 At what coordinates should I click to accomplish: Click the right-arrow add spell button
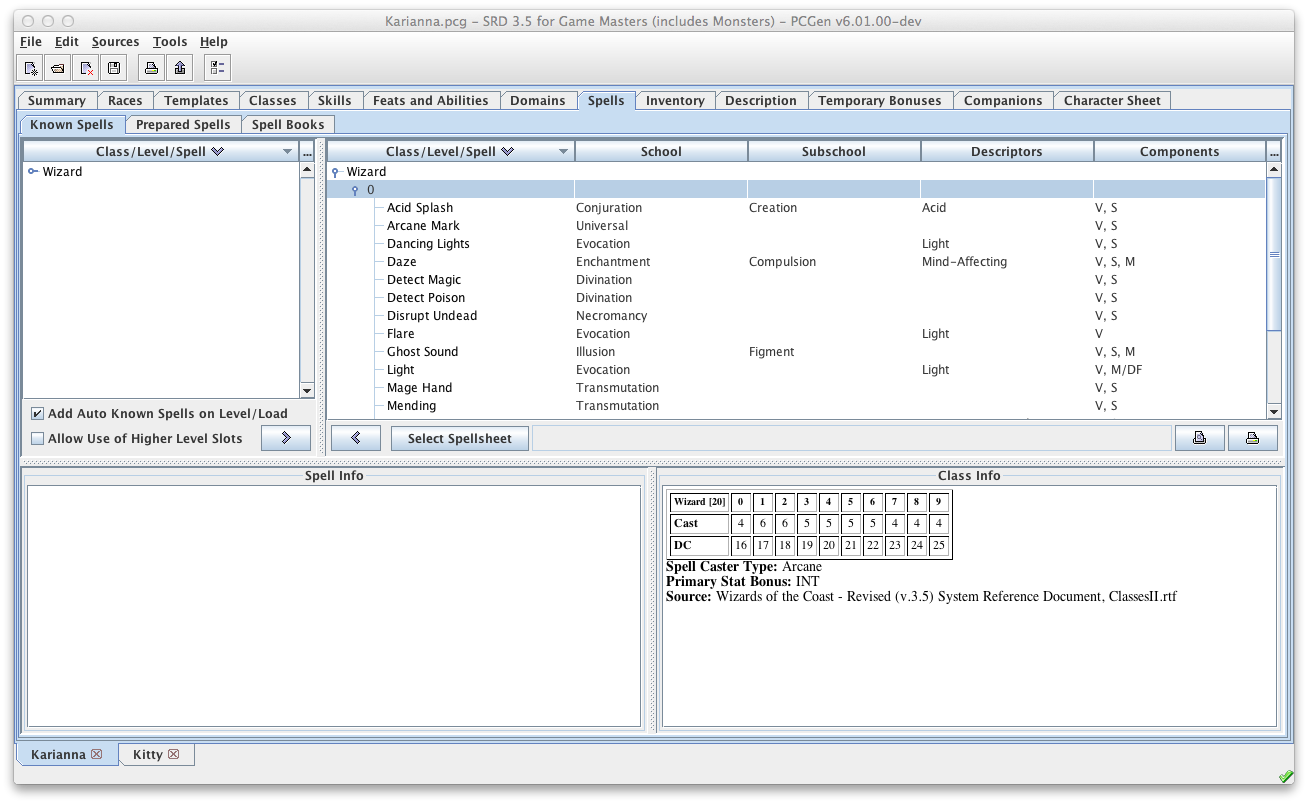[286, 438]
